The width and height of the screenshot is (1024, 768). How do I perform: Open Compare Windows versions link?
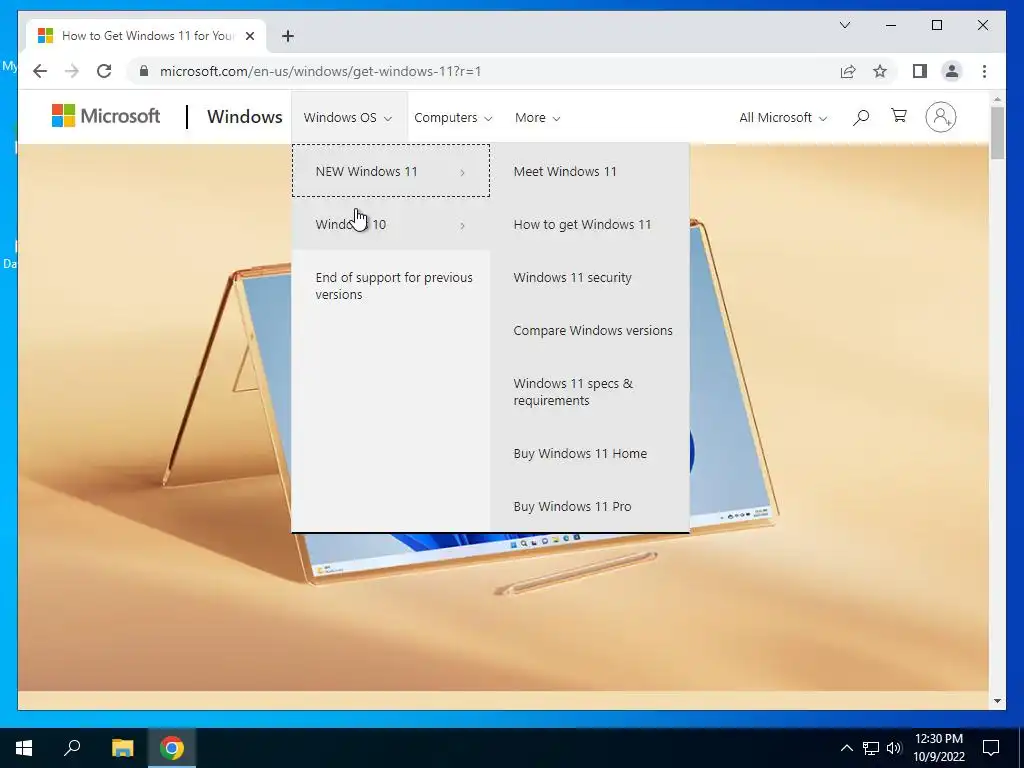coord(592,330)
